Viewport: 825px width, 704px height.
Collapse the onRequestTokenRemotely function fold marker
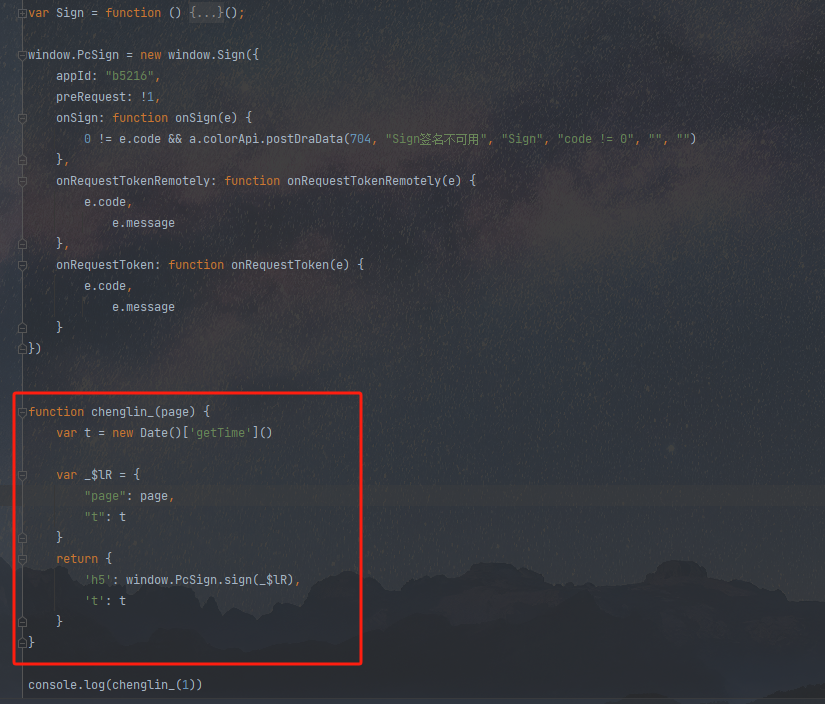(22, 182)
